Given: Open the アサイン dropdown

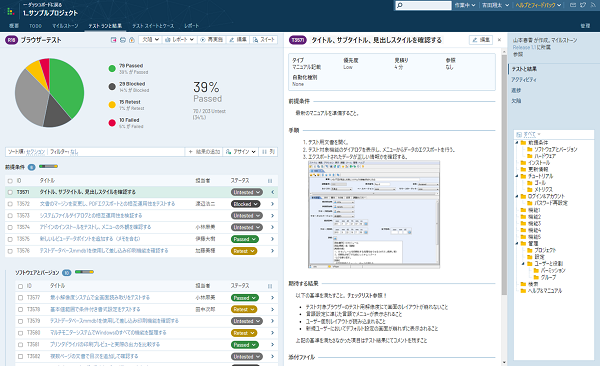Looking at the screenshot, I should [240, 152].
